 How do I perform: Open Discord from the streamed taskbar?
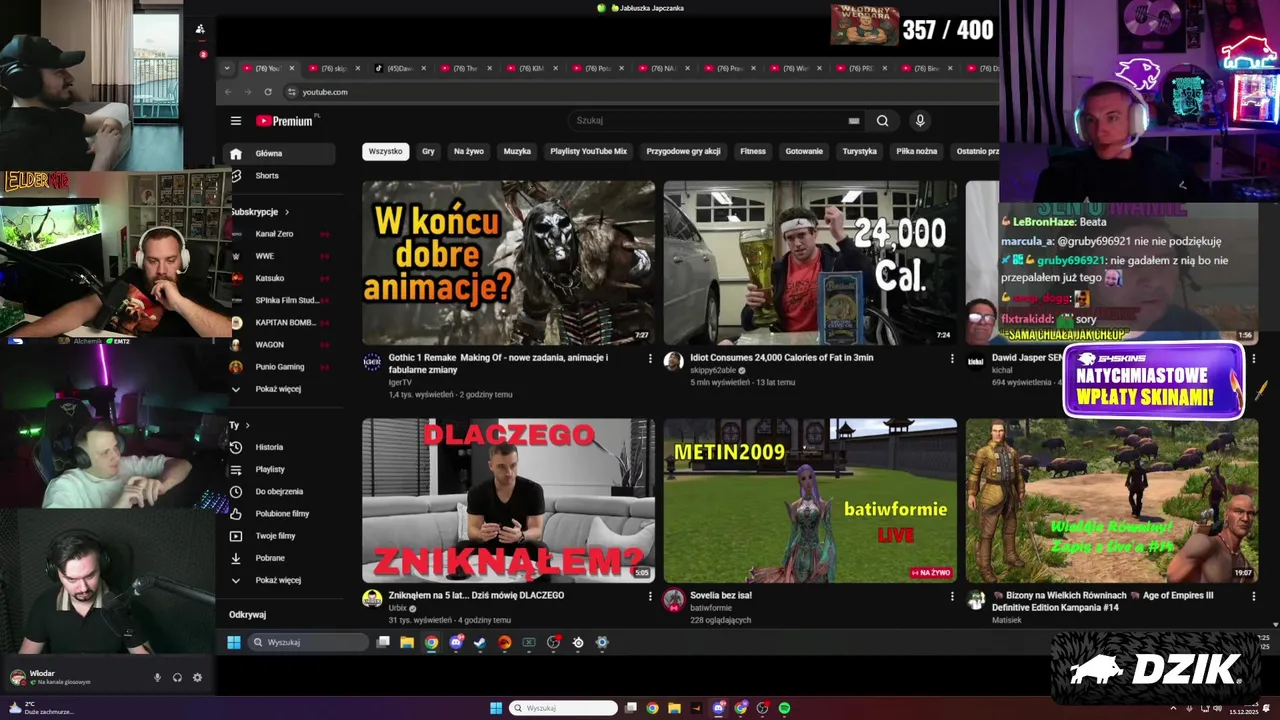click(456, 643)
